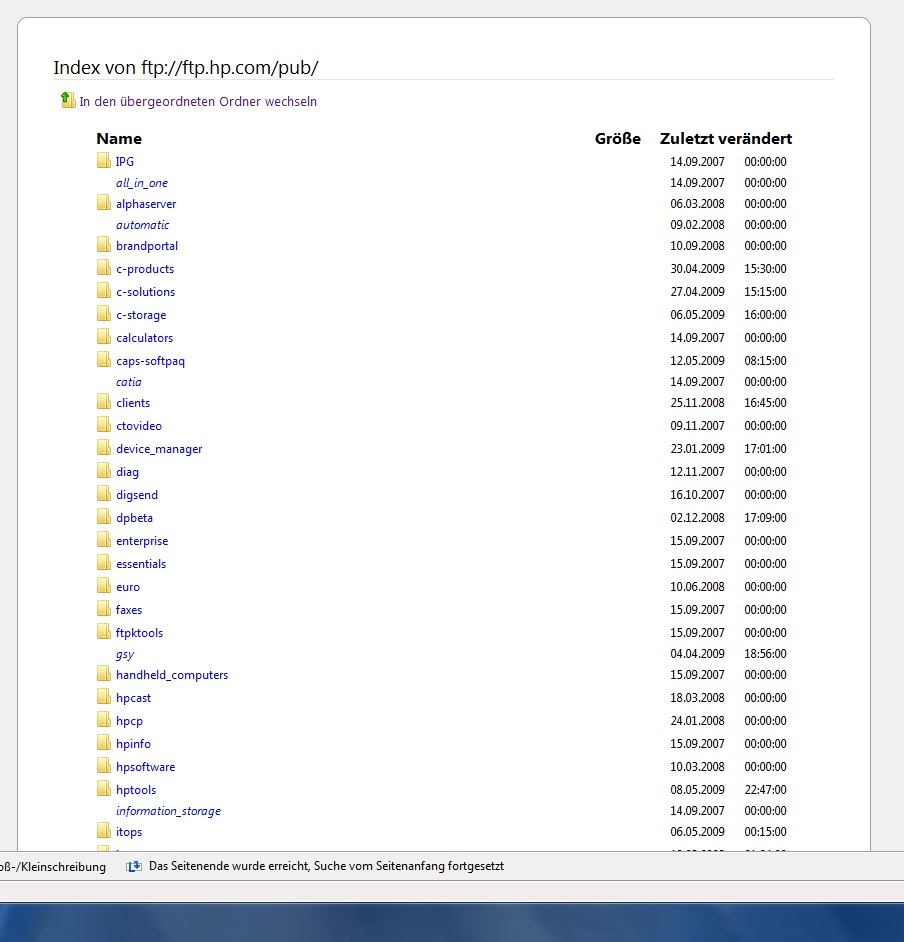Click the folder icon next to brandportal

pyautogui.click(x=104, y=245)
